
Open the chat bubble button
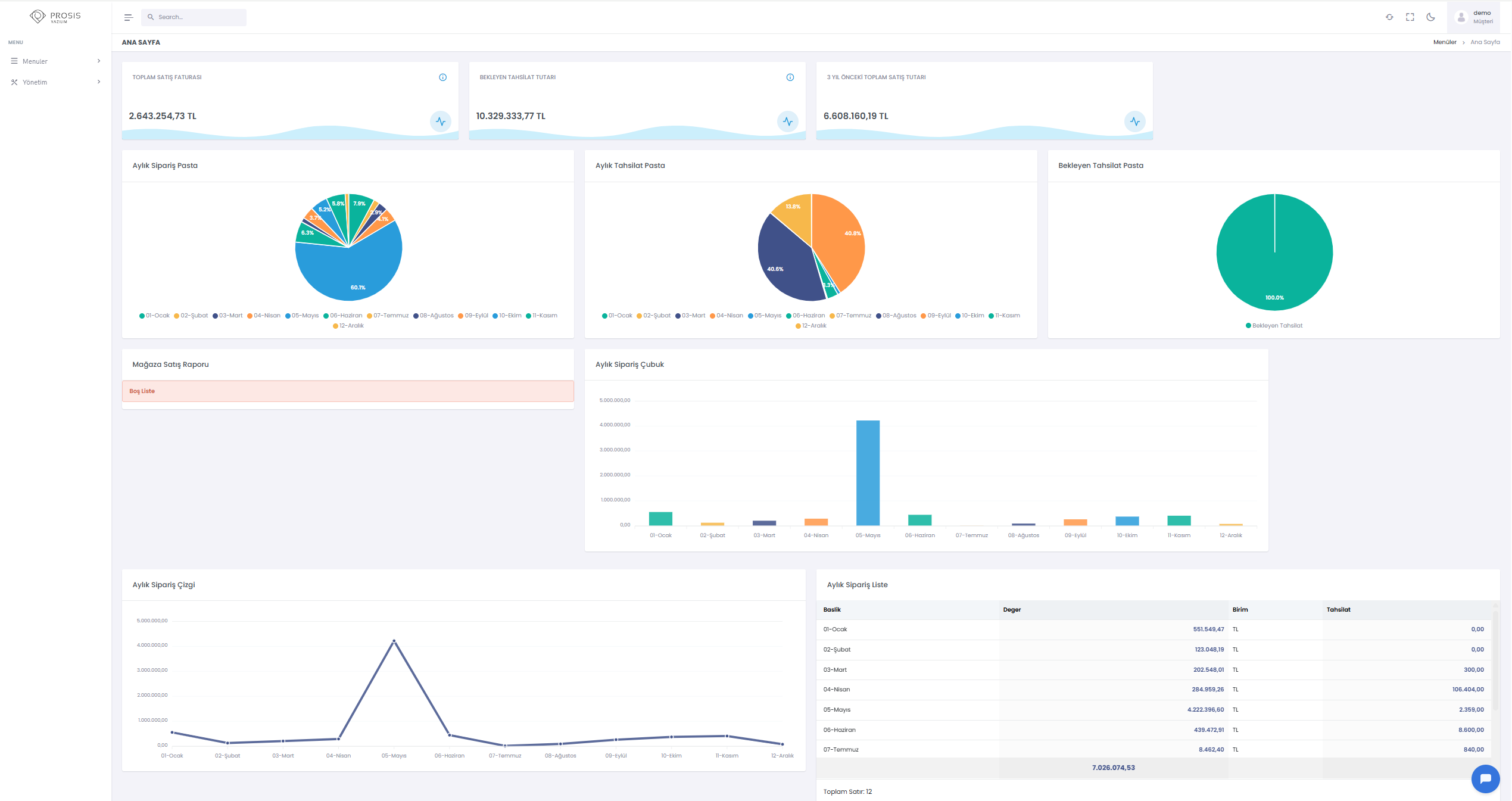tap(1485, 778)
